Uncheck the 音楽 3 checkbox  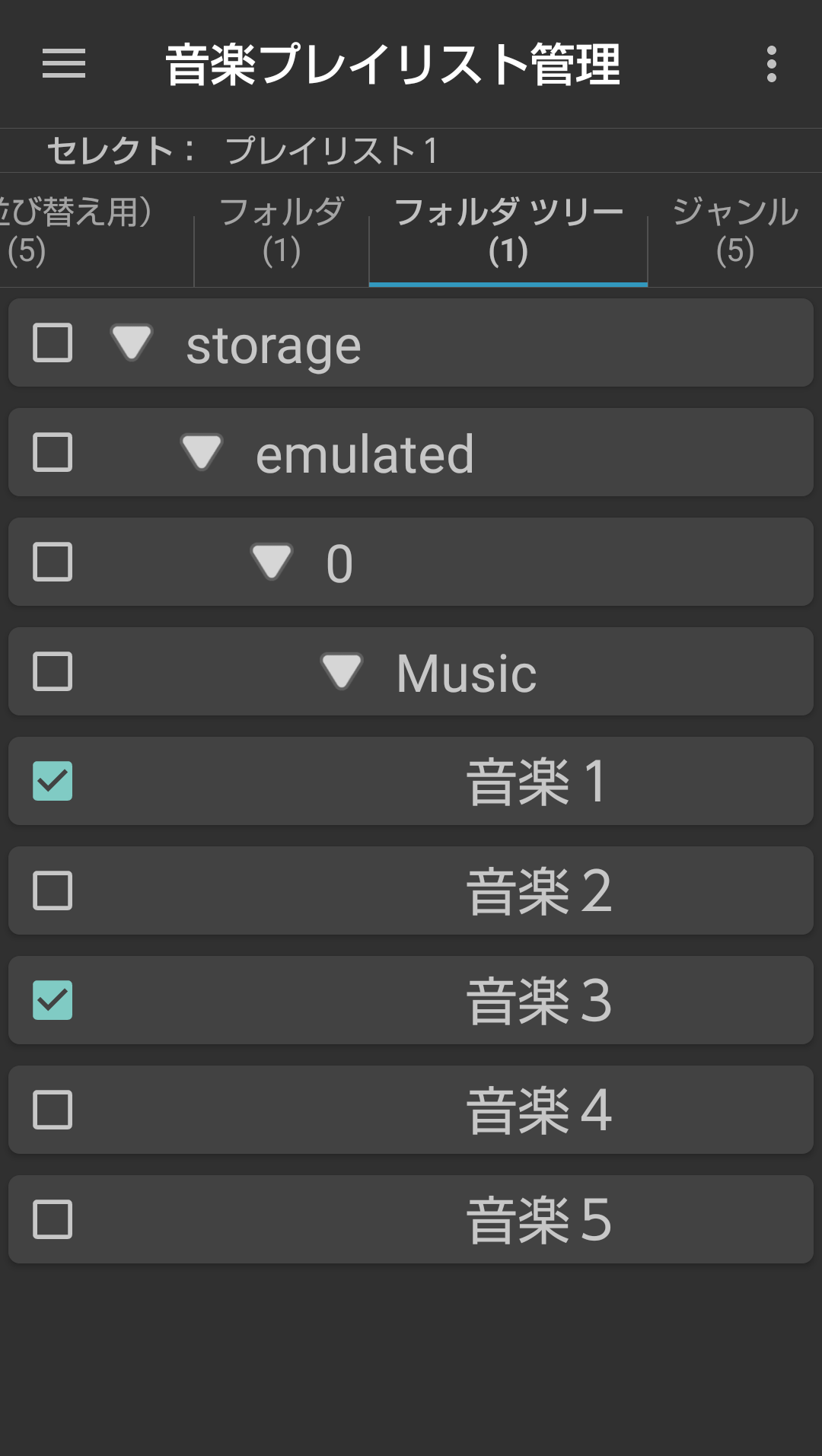(x=53, y=1000)
